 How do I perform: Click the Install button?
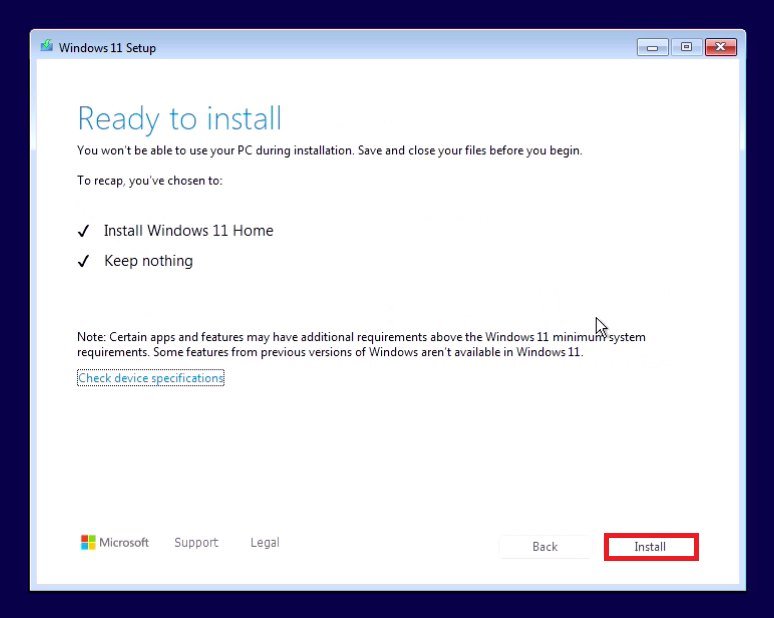coord(651,546)
